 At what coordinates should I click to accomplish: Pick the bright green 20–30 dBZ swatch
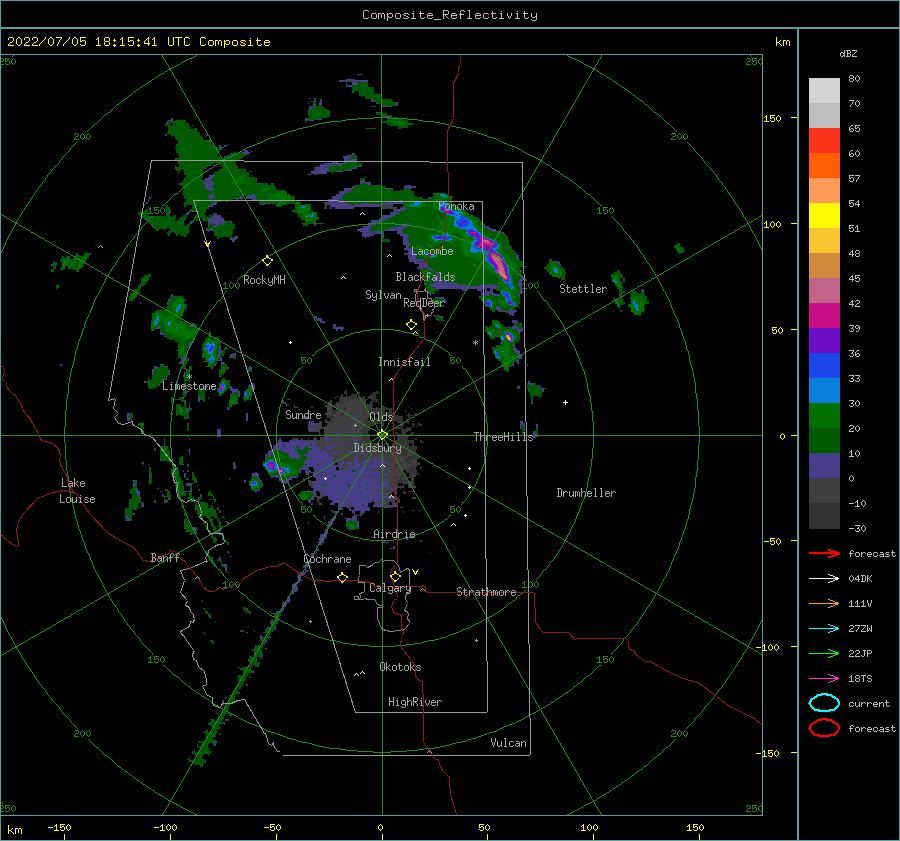[x=824, y=415]
